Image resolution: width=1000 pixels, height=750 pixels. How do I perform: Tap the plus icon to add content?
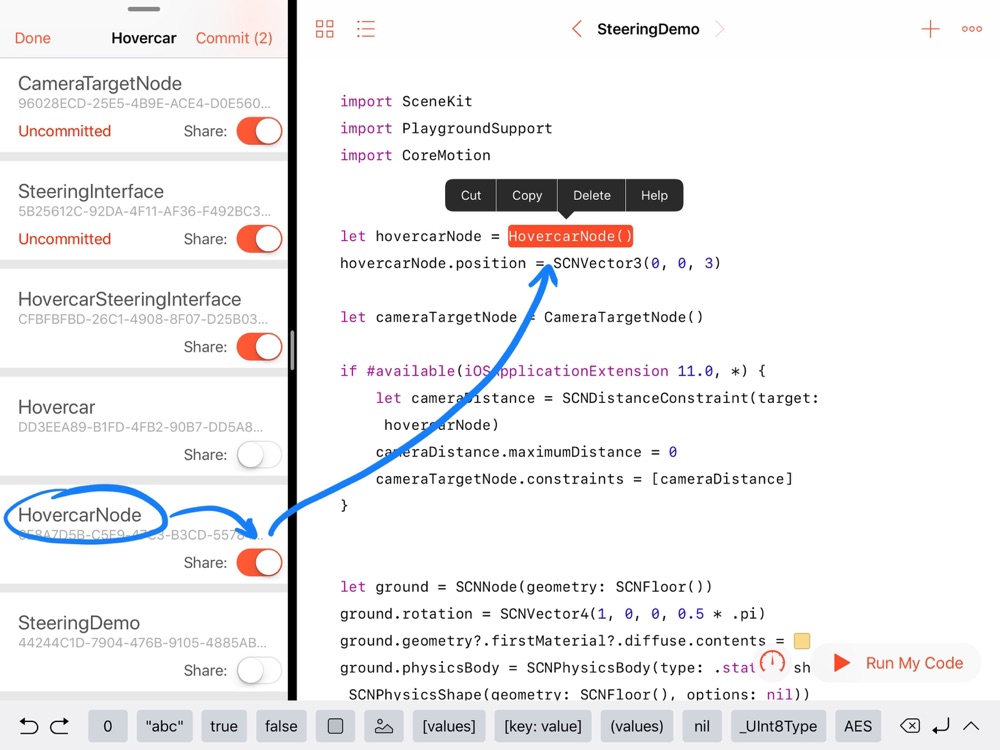point(930,29)
